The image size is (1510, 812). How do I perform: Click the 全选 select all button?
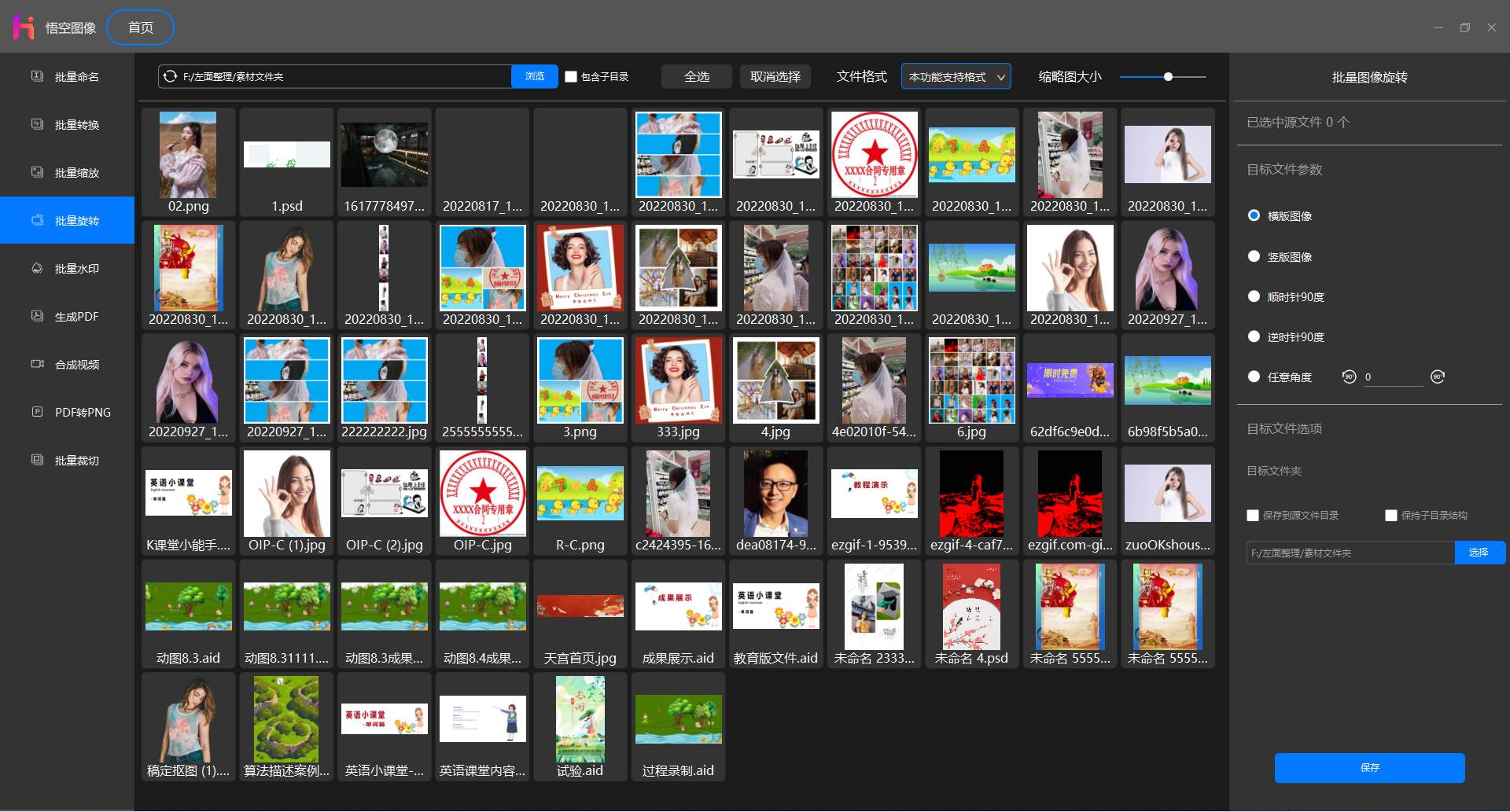click(697, 76)
